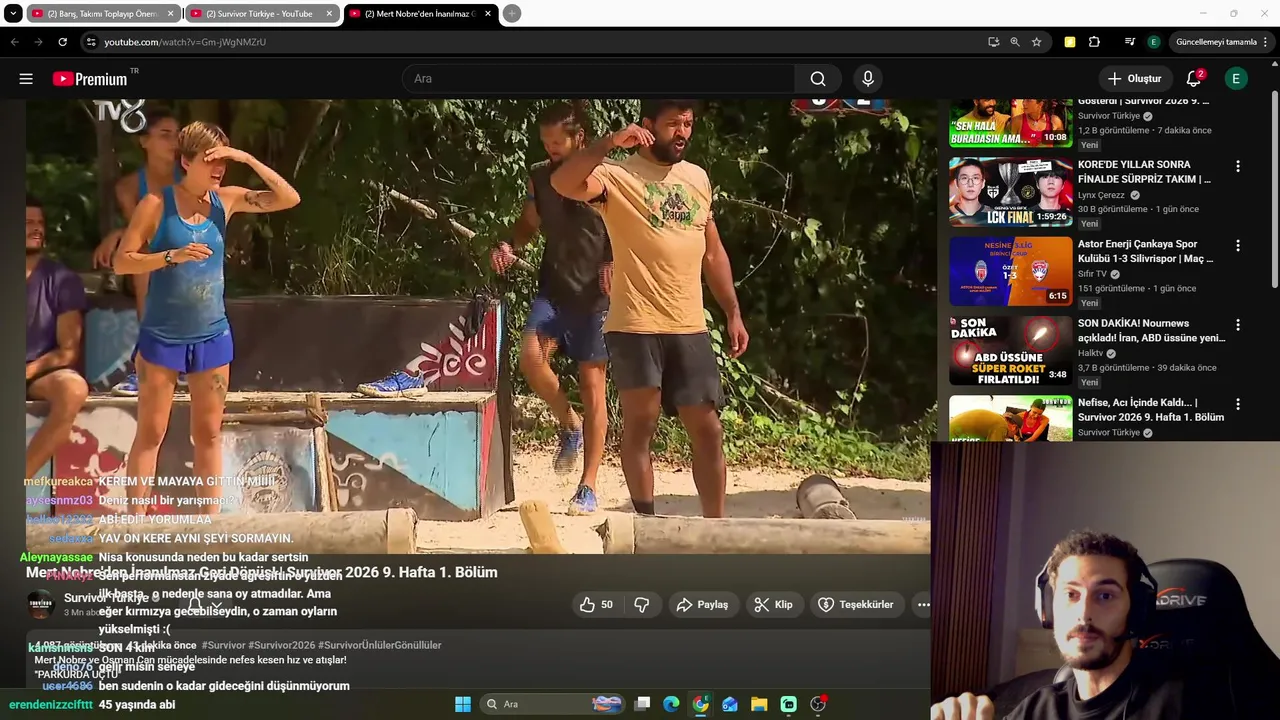Open Survivor thumbnail with 10:08 duration
The width and height of the screenshot is (1280, 720).
click(x=1010, y=122)
